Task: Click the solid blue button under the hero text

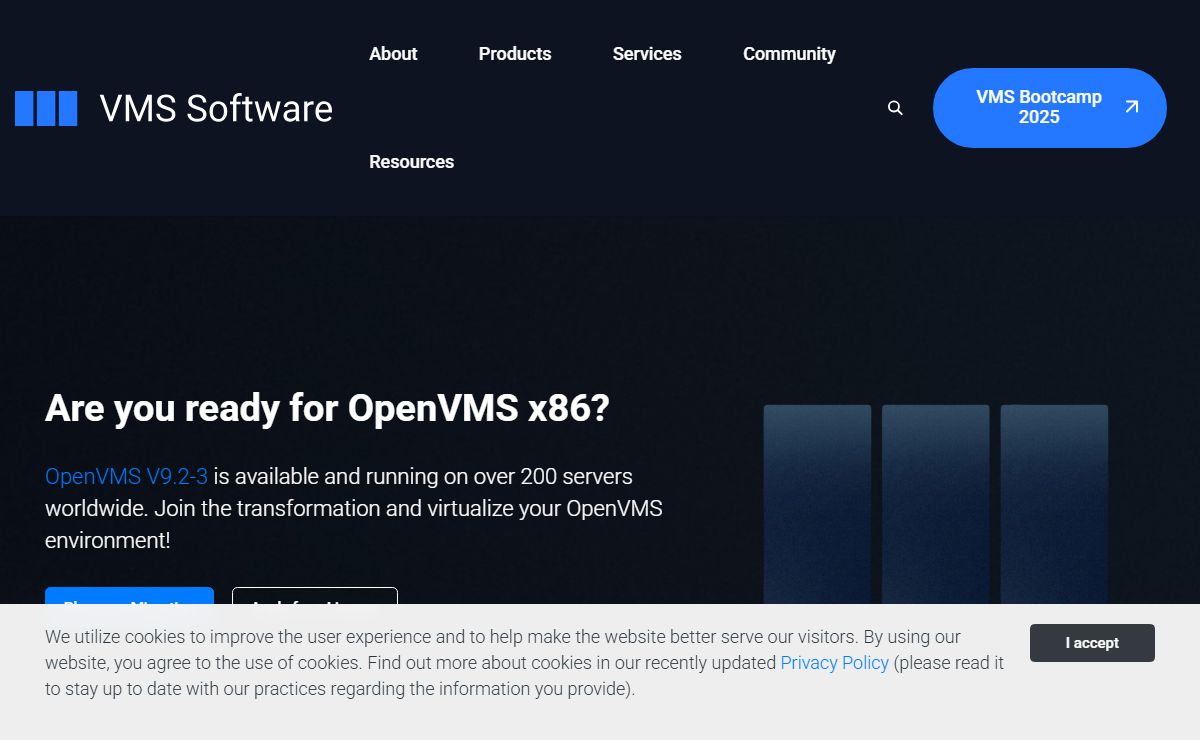Action: click(x=129, y=596)
